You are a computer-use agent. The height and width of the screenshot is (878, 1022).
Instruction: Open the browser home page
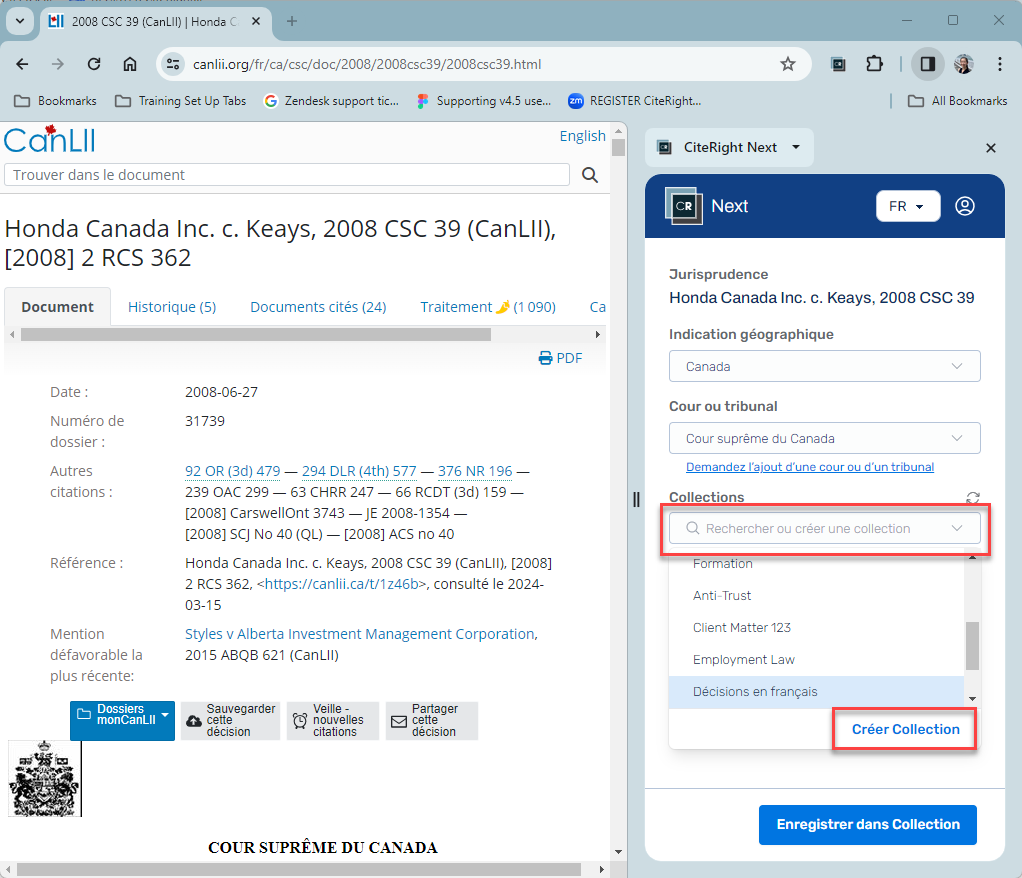(130, 64)
